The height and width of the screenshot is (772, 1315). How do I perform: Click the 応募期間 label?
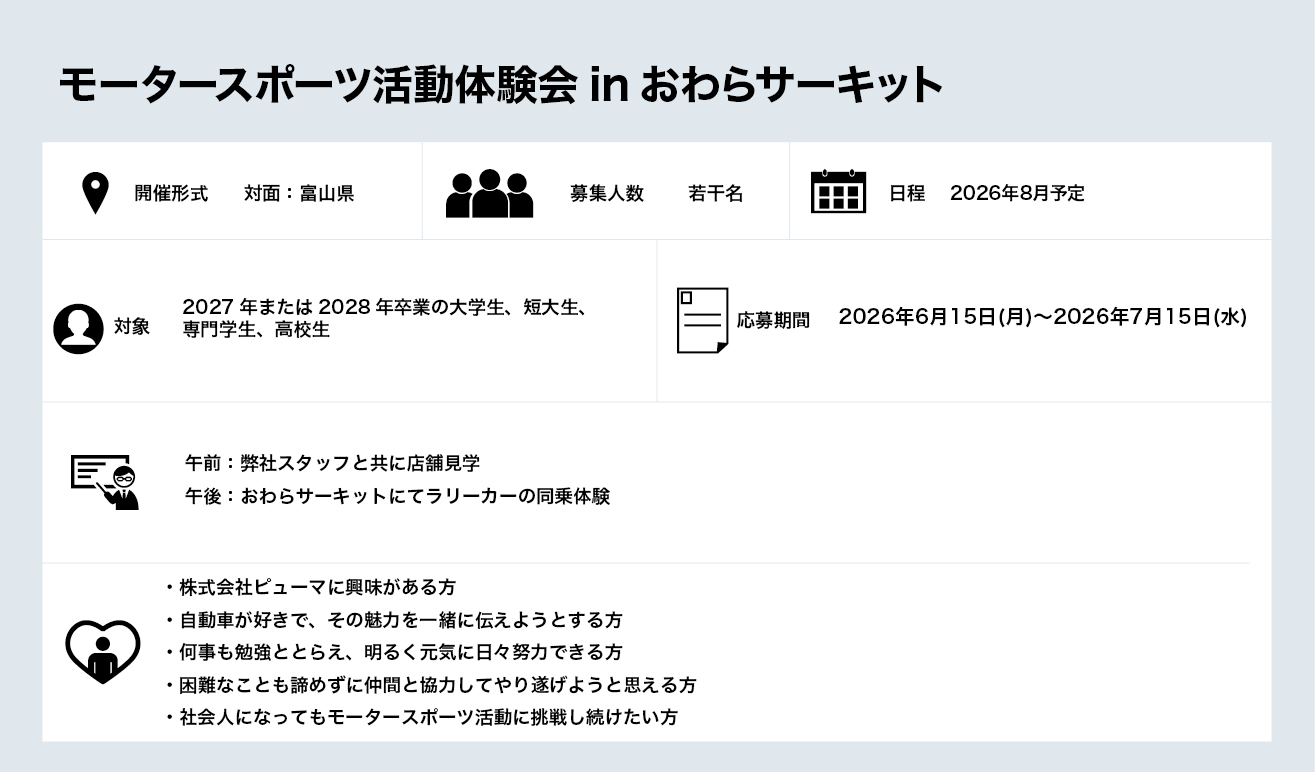tap(773, 320)
